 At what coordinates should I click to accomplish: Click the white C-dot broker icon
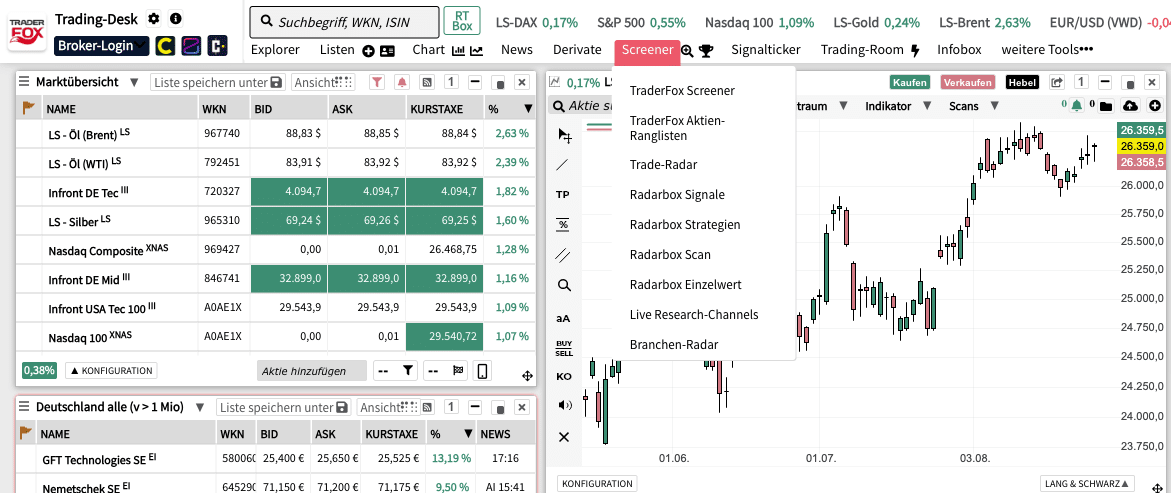tap(217, 46)
